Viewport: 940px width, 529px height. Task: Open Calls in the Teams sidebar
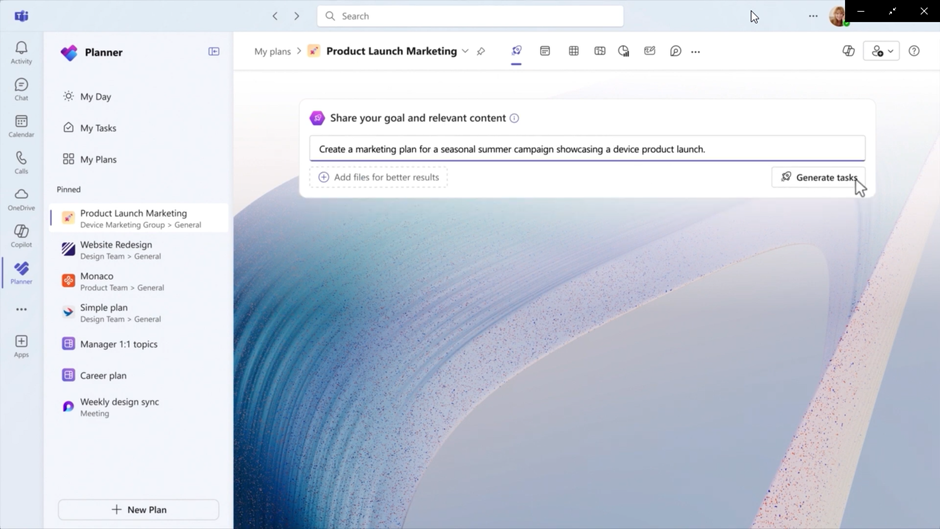point(21,163)
